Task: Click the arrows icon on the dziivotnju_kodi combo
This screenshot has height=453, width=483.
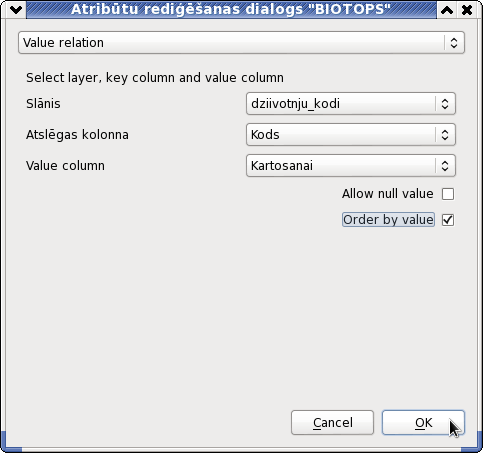Action: [445, 104]
